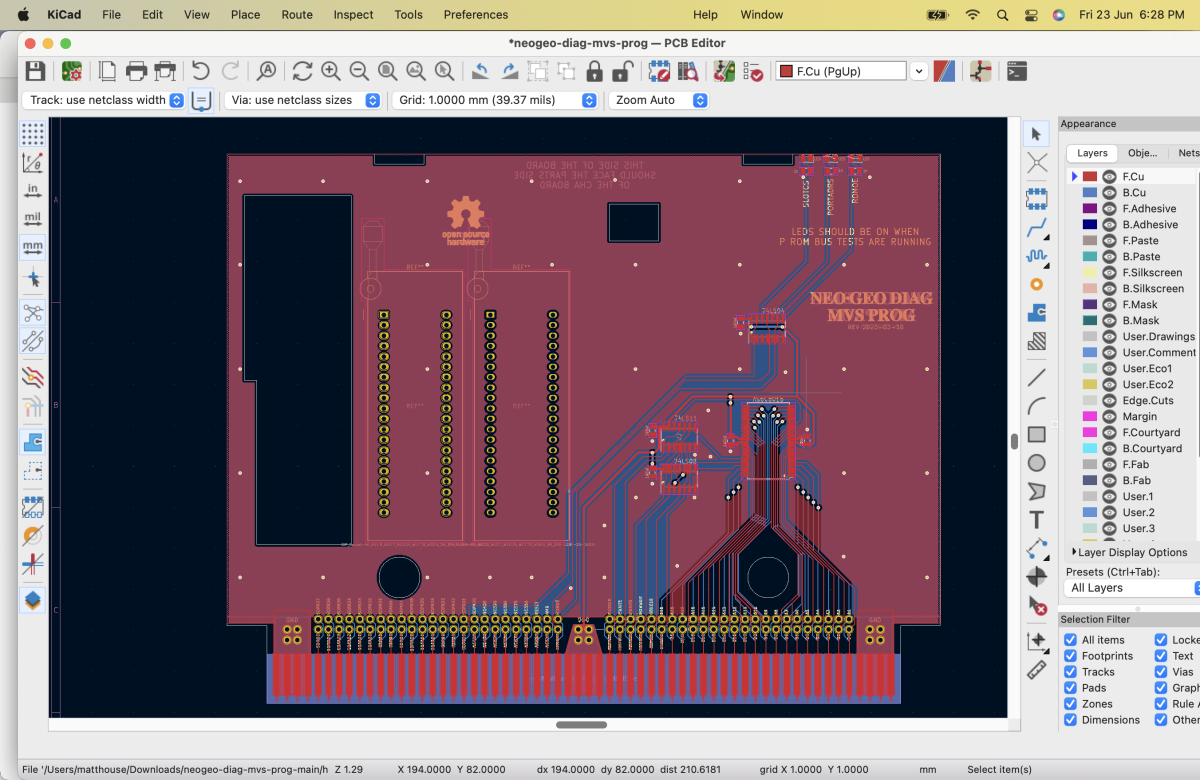Switch units to millimeters
The image size is (1200, 780).
(x=32, y=246)
